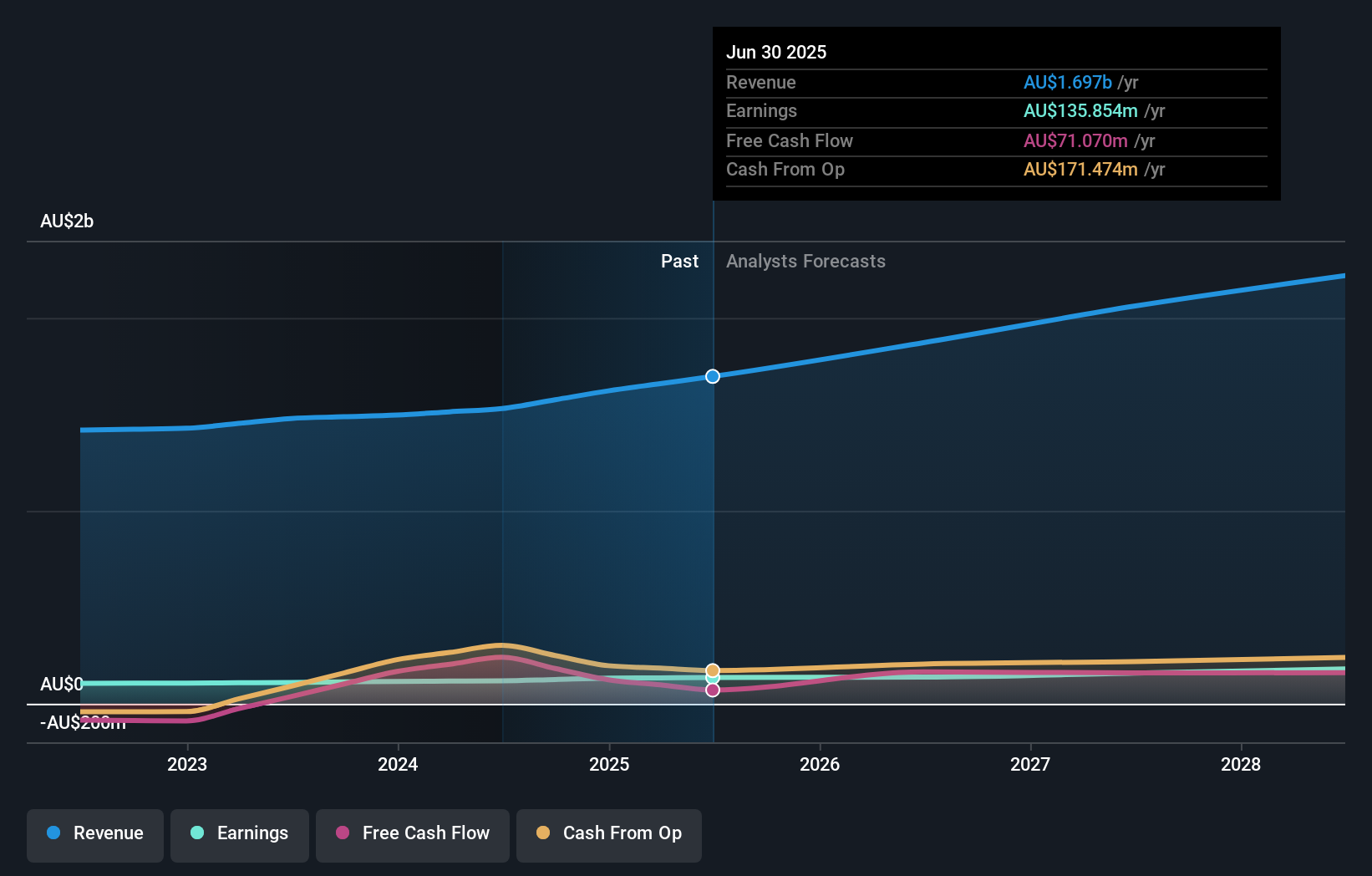Click the AU$135.854m Earnings value

pos(1081,110)
